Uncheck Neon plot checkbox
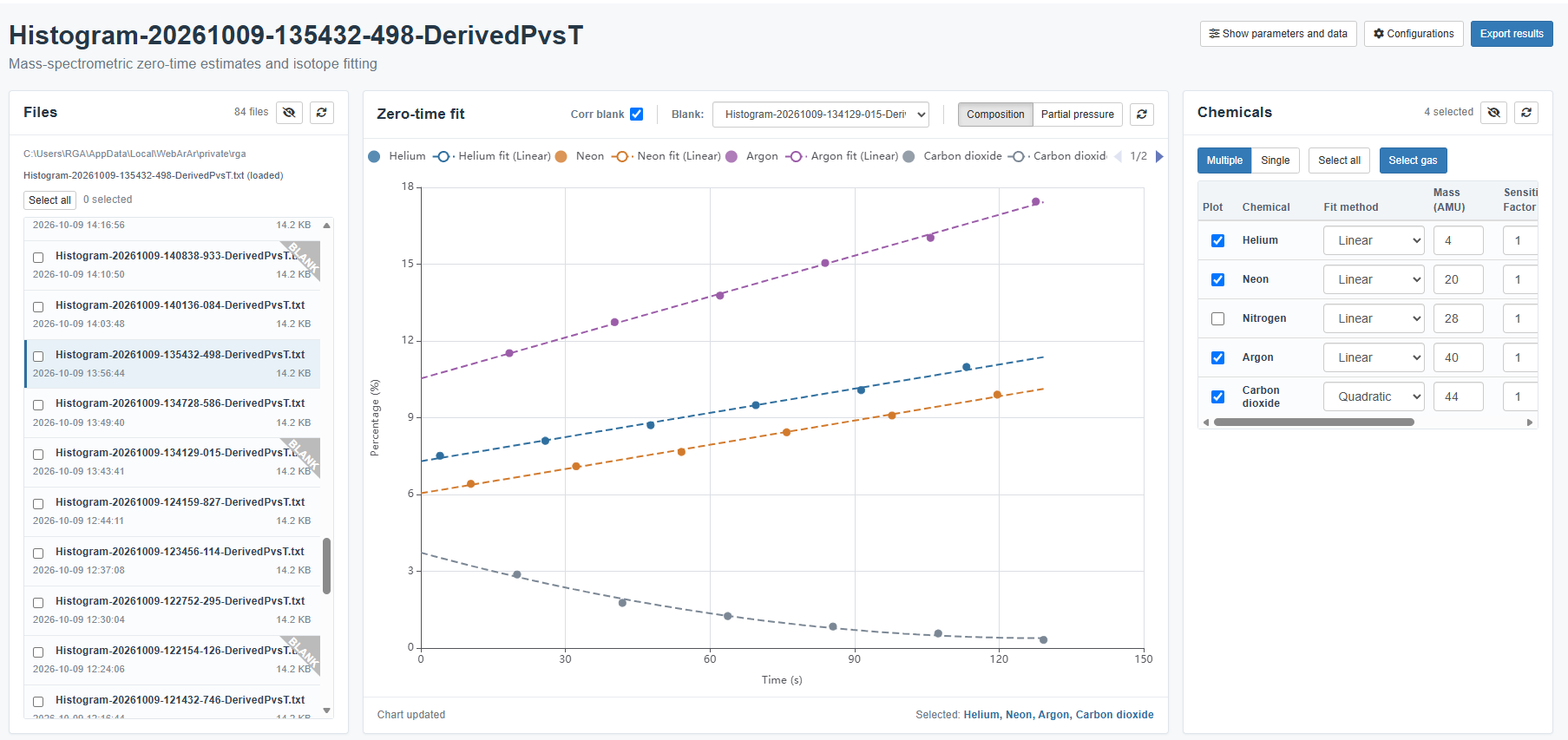This screenshot has height=740, width=1568. [1217, 279]
